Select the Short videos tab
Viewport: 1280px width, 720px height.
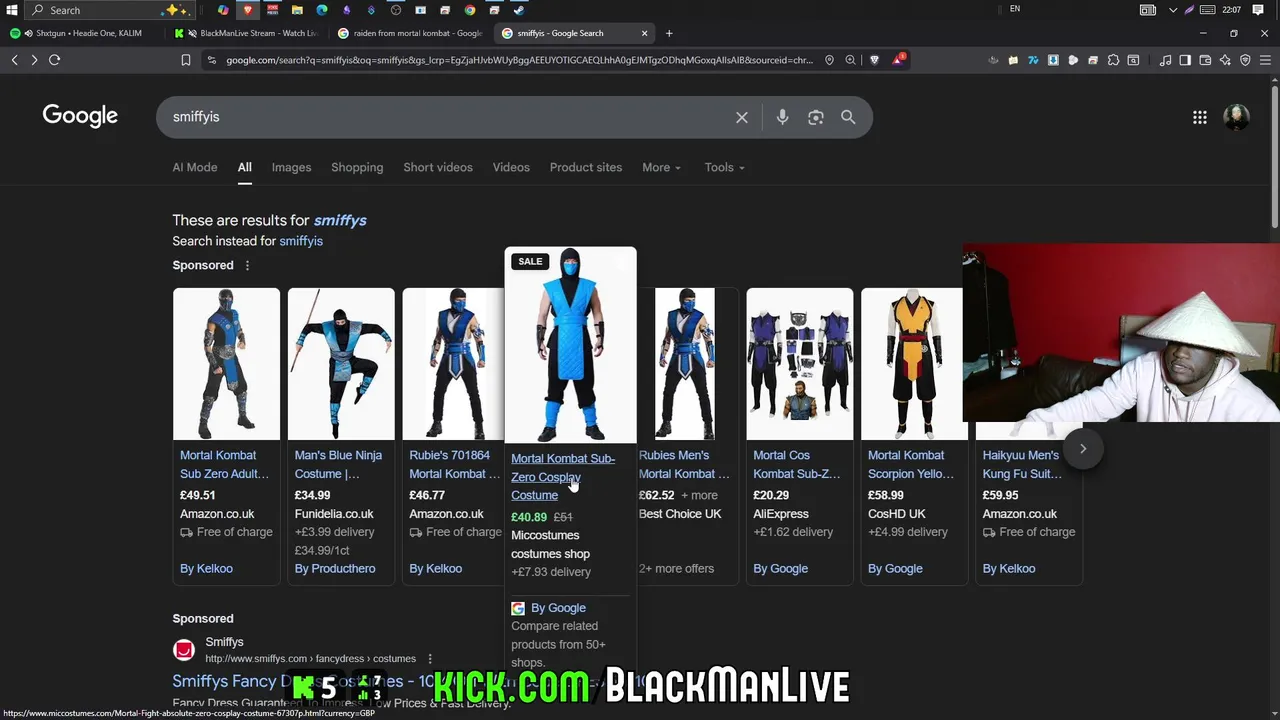(438, 167)
